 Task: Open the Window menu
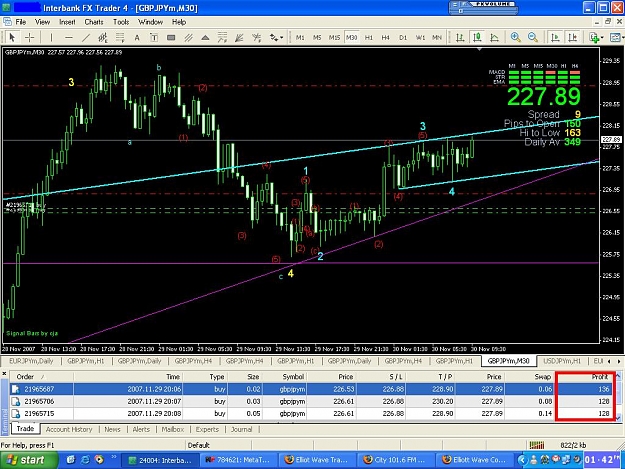coord(150,22)
